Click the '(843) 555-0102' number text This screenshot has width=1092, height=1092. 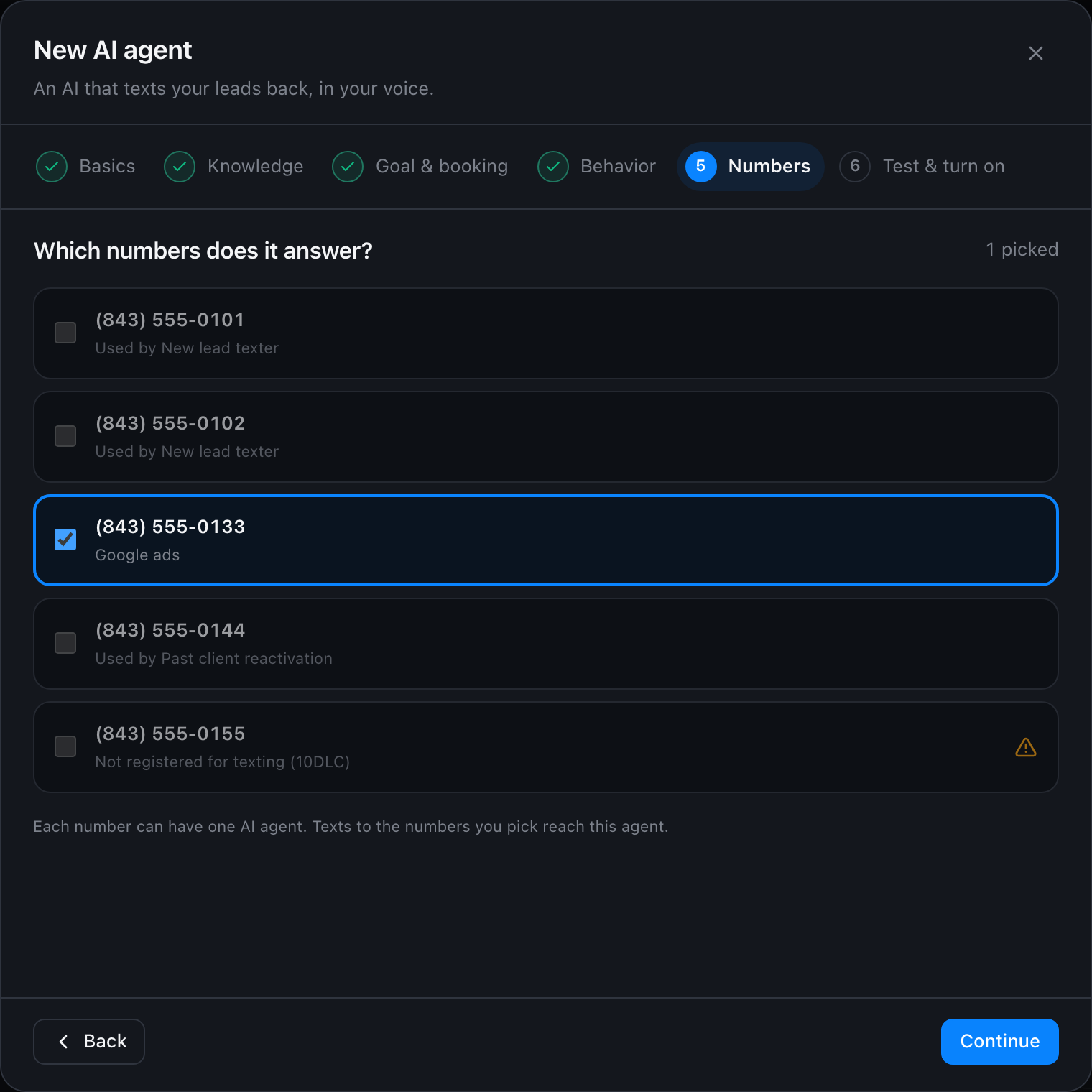(170, 423)
